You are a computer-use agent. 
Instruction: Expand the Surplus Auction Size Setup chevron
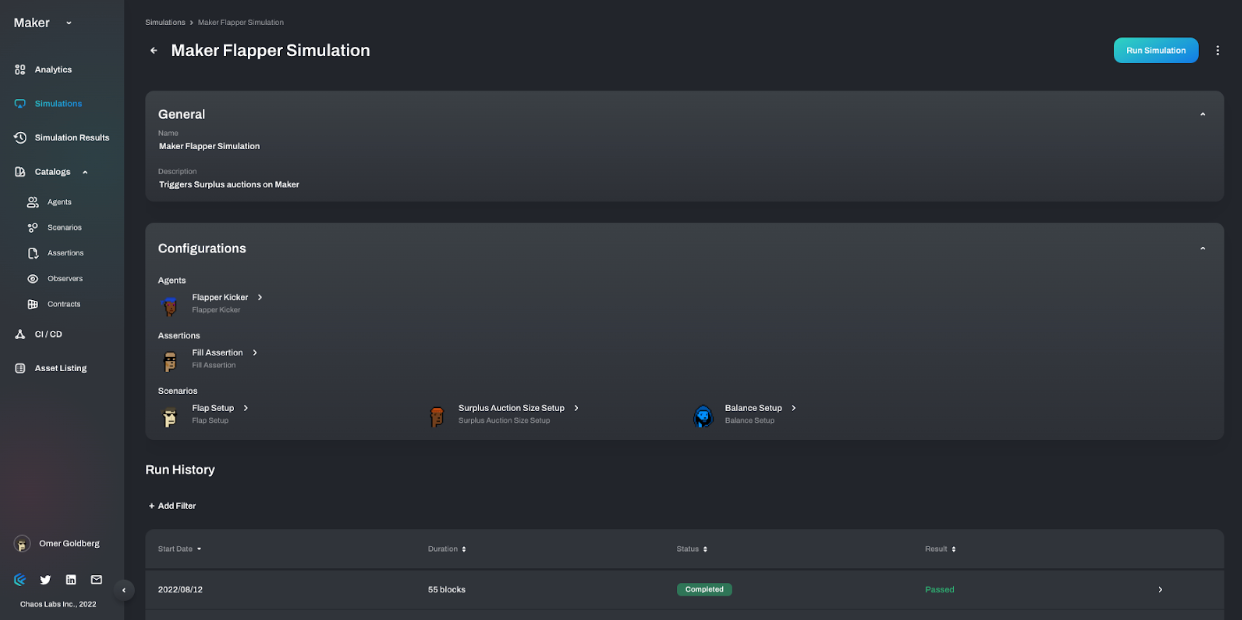[577, 408]
